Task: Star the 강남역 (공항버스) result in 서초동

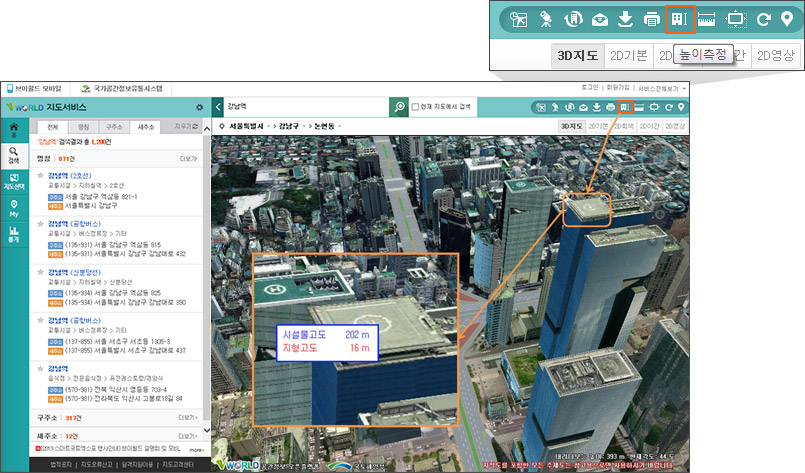Action: (x=40, y=320)
